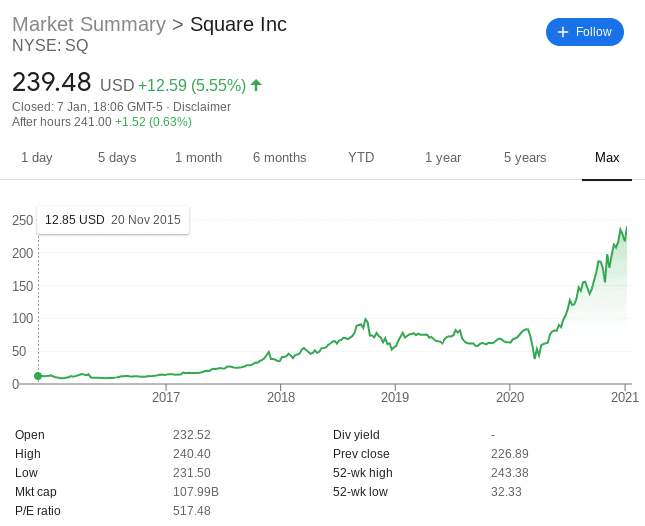The width and height of the screenshot is (645, 526).
Task: Click the 150 y-axis label
Action: [x=23, y=286]
